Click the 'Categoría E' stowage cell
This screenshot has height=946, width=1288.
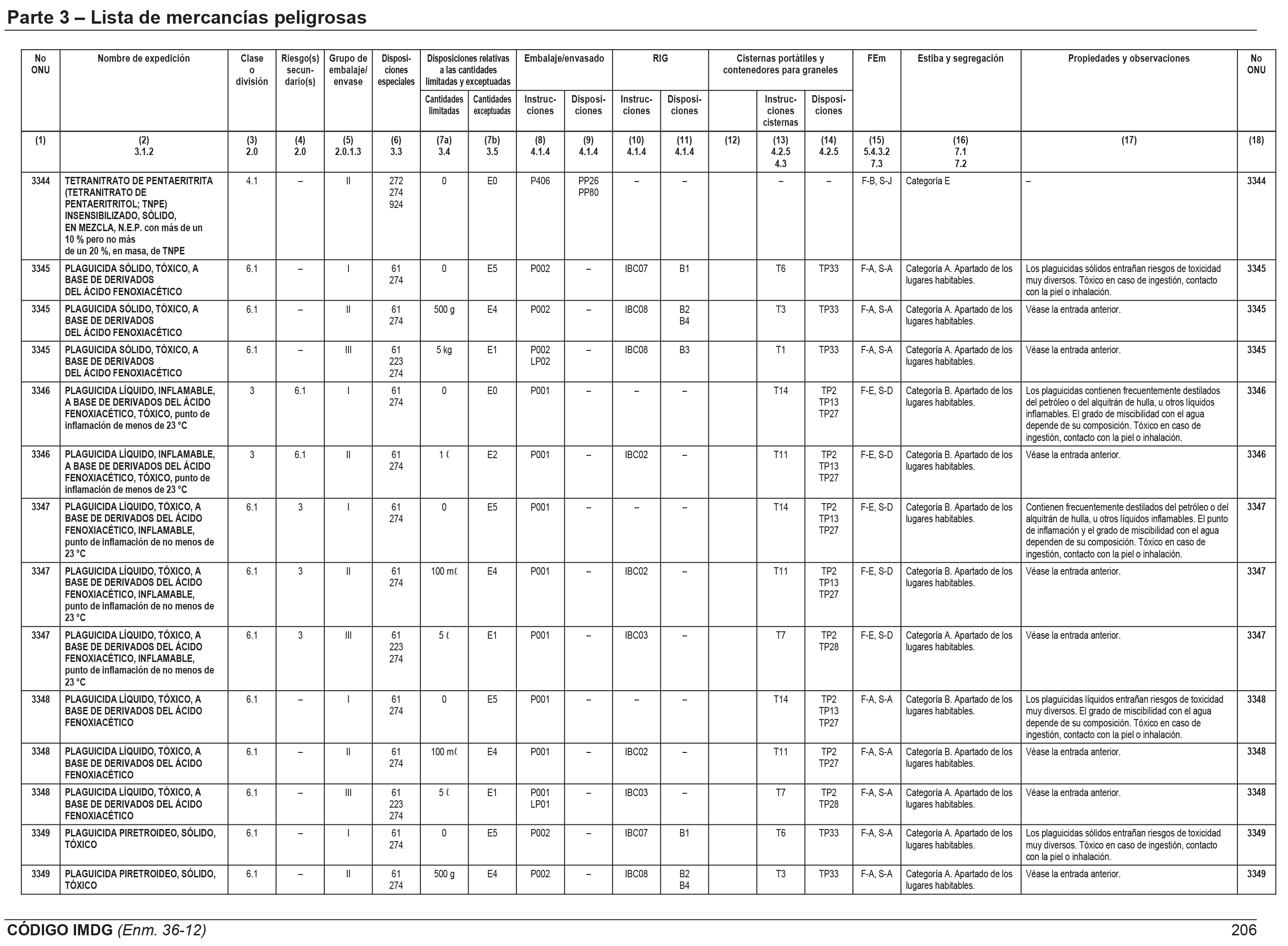(x=927, y=181)
